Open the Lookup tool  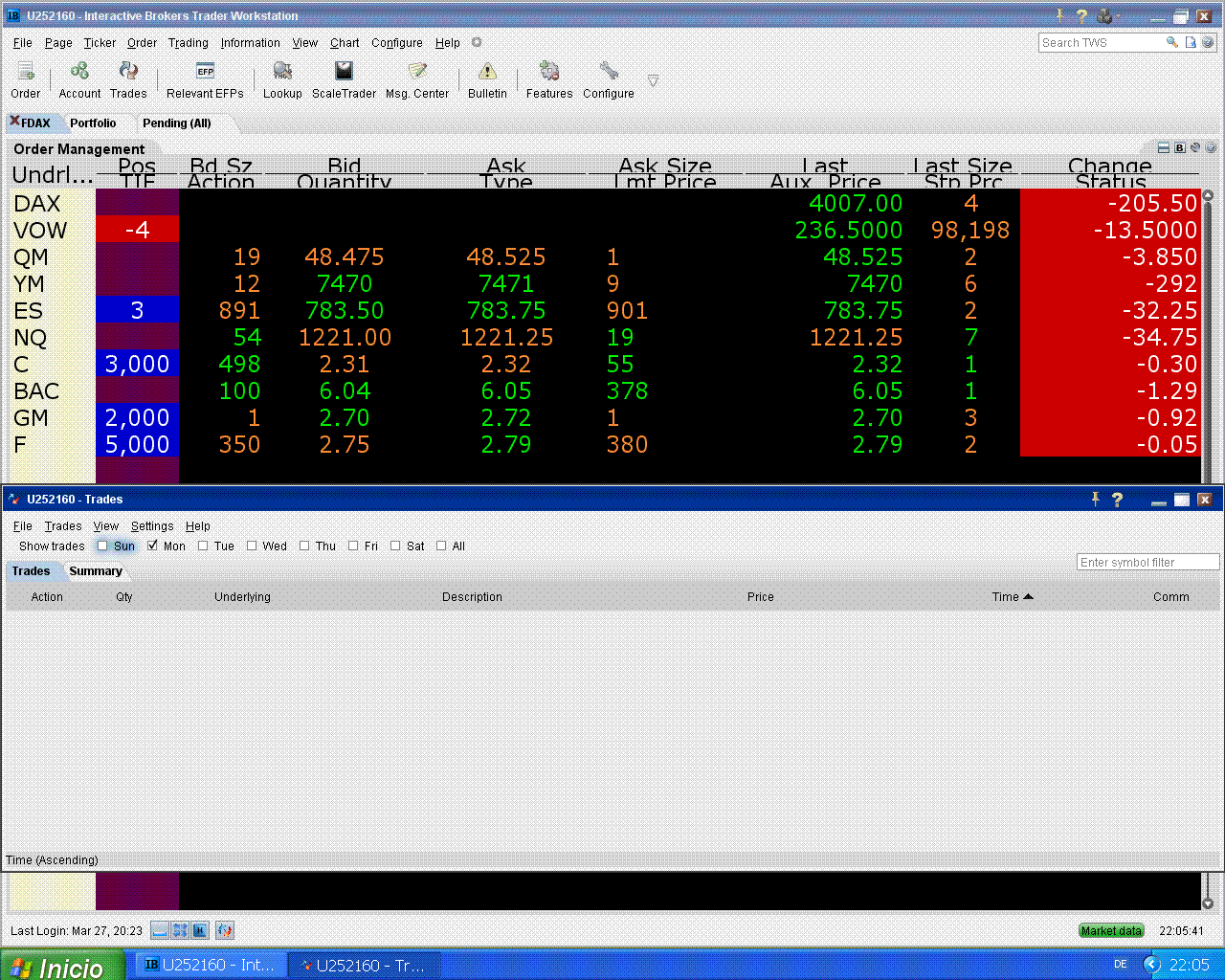(282, 71)
